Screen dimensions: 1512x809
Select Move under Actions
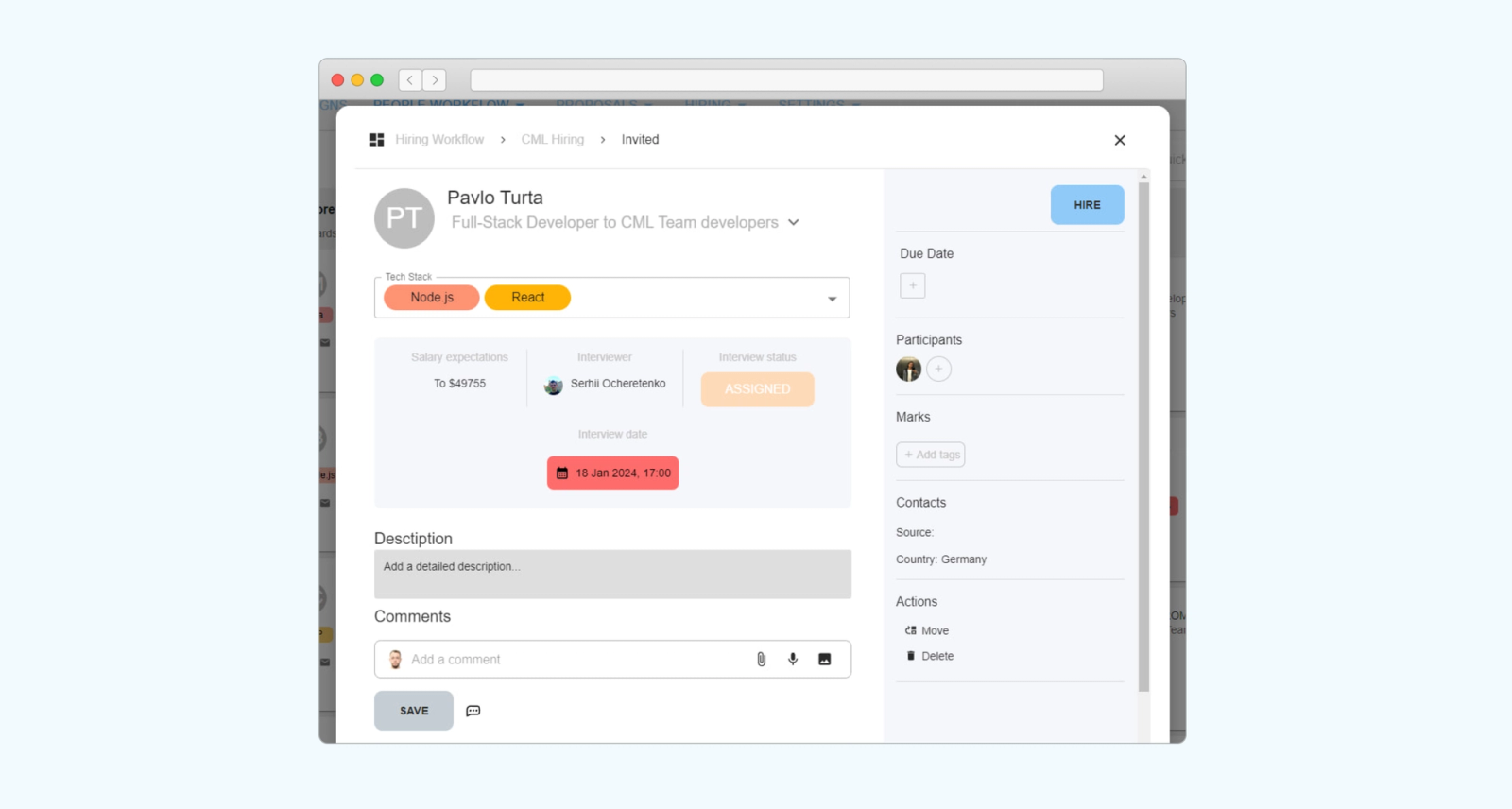point(927,630)
